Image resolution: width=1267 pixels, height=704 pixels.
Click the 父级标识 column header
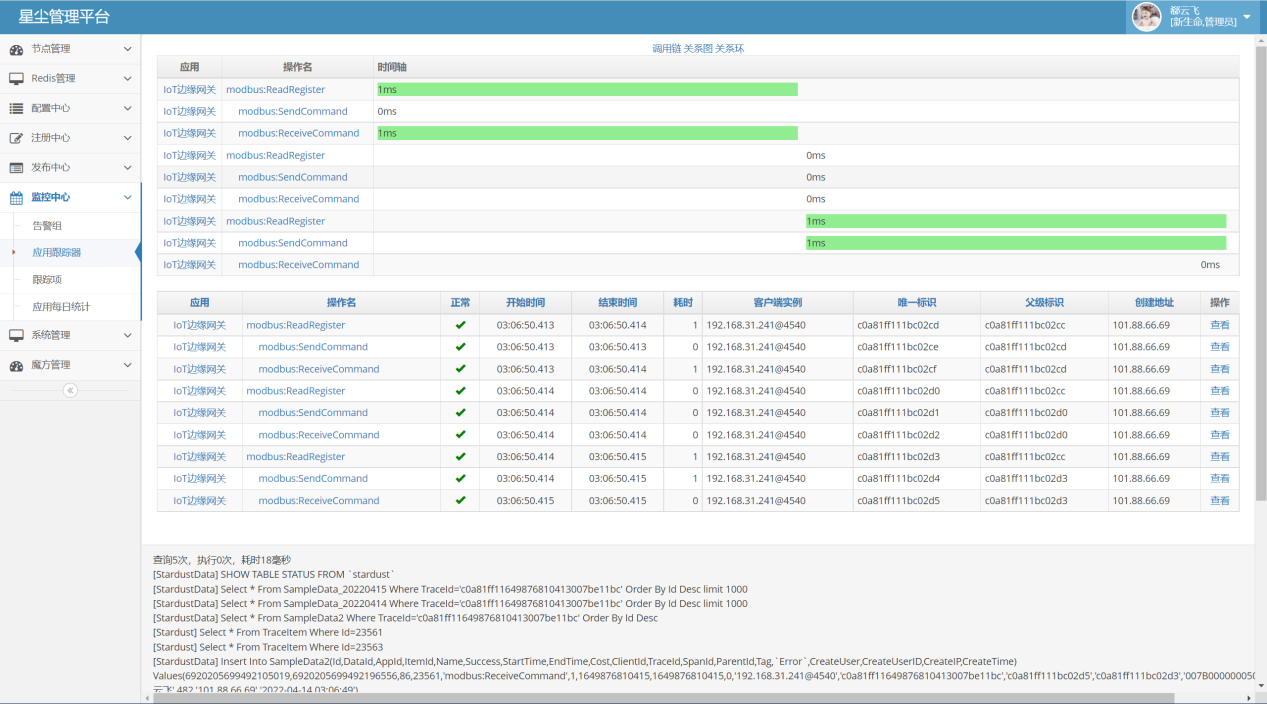(1044, 303)
